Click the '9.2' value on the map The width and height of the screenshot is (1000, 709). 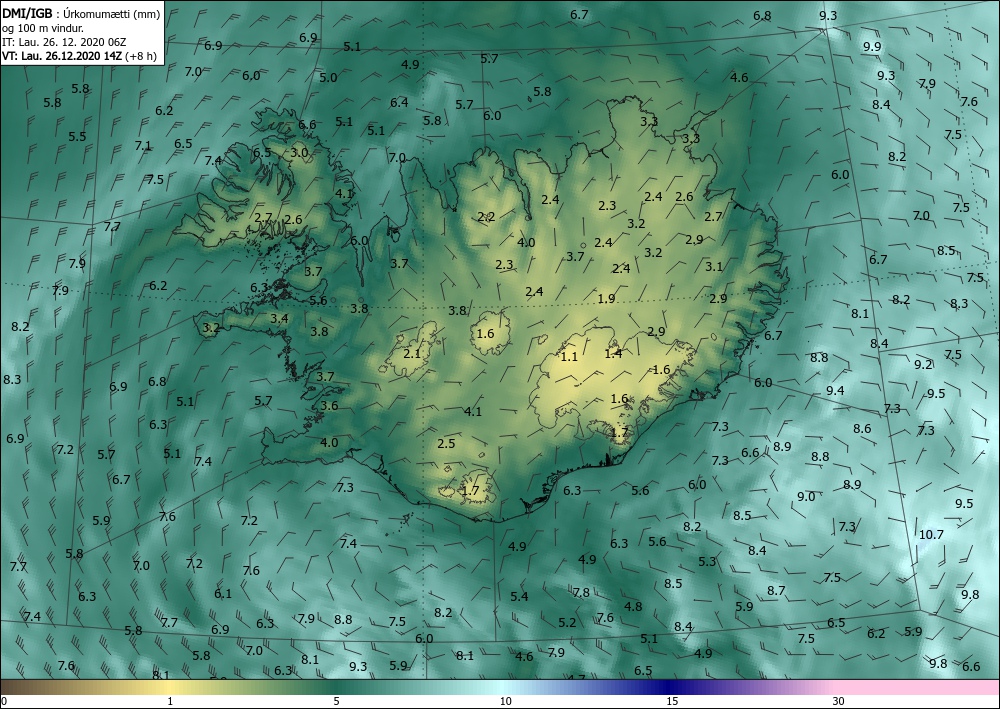pyautogui.click(x=923, y=365)
